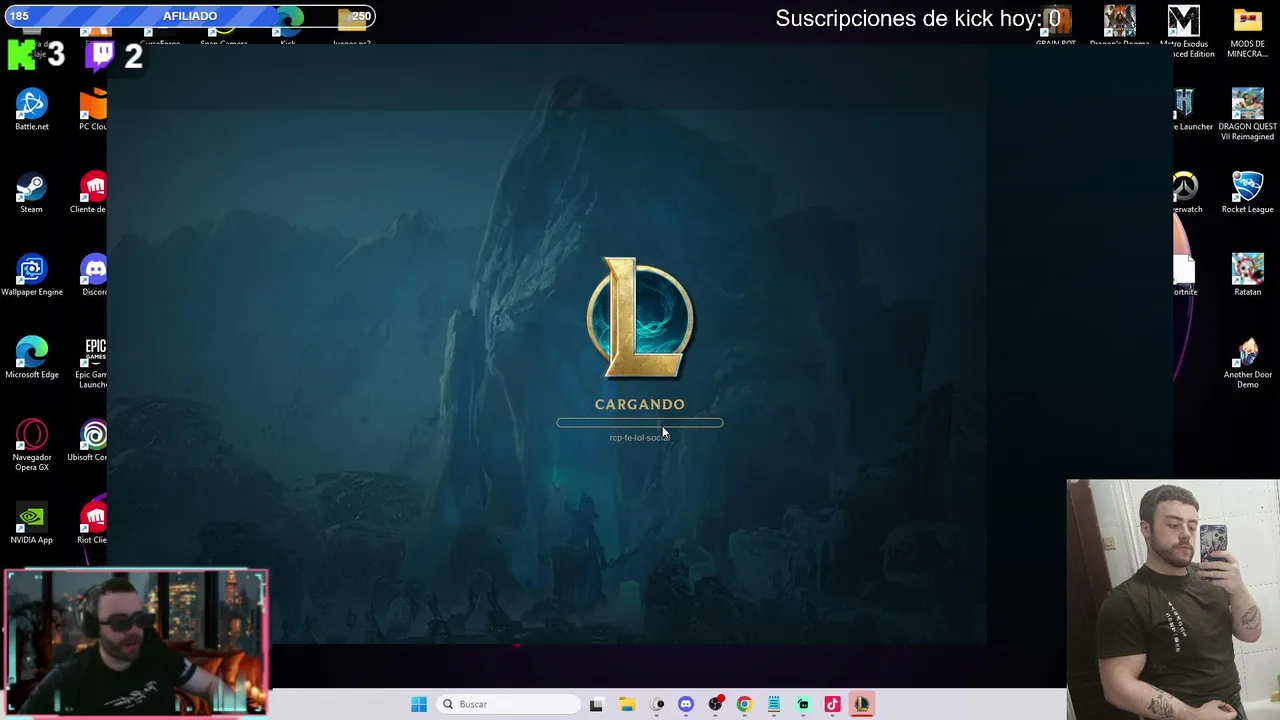Open the Ratatan desktop shortcut

pos(1247,276)
